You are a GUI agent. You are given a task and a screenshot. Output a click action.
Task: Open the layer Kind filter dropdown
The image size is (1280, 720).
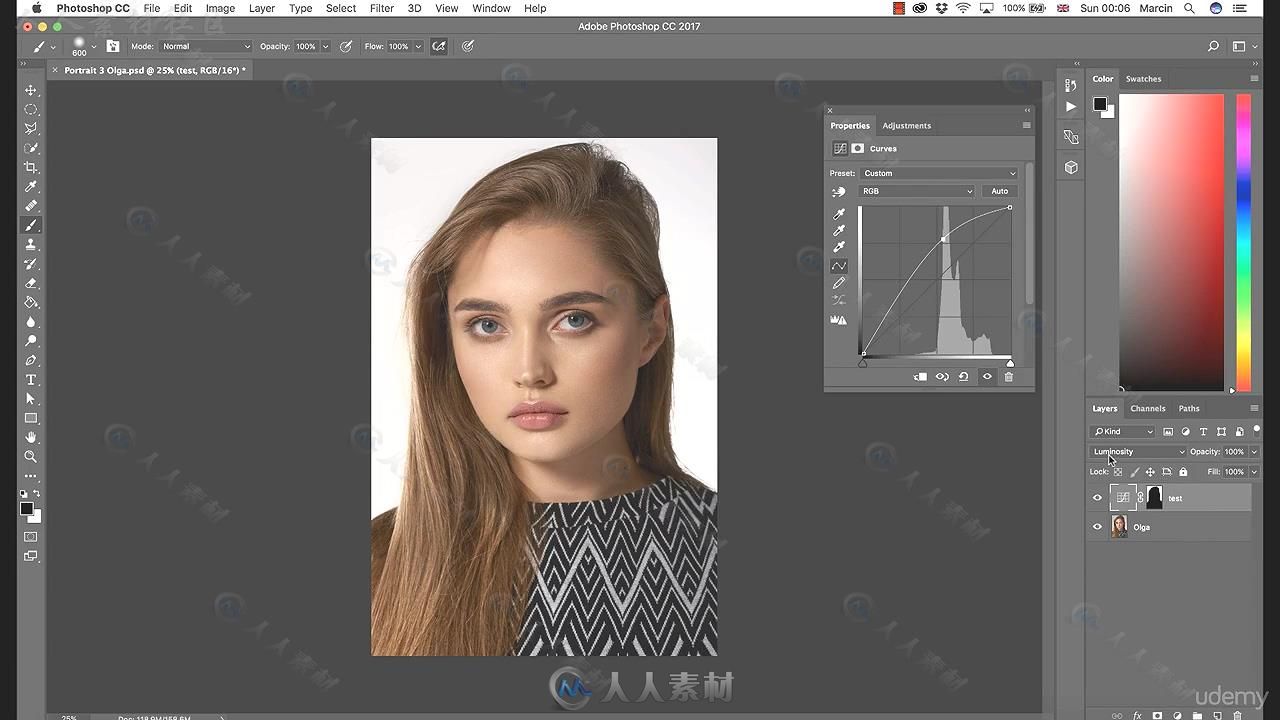click(x=1123, y=432)
